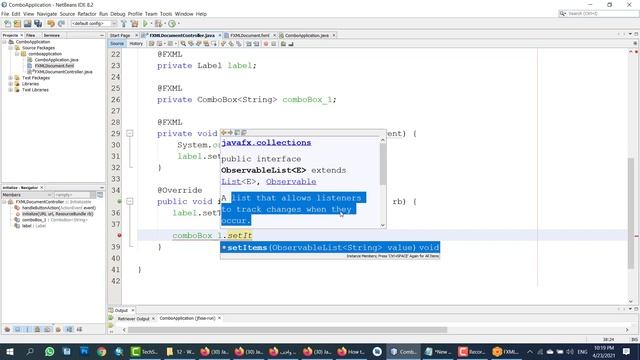Viewport: 640px width, 360px height.
Task: Click the red error marker at line 38
Action: [x=119, y=236]
